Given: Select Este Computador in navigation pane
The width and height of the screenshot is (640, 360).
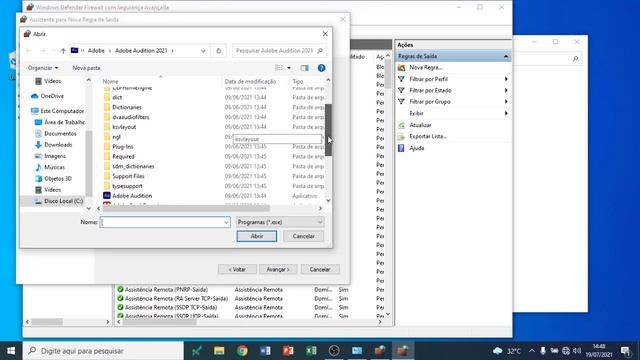Looking at the screenshot, I should [x=62, y=111].
